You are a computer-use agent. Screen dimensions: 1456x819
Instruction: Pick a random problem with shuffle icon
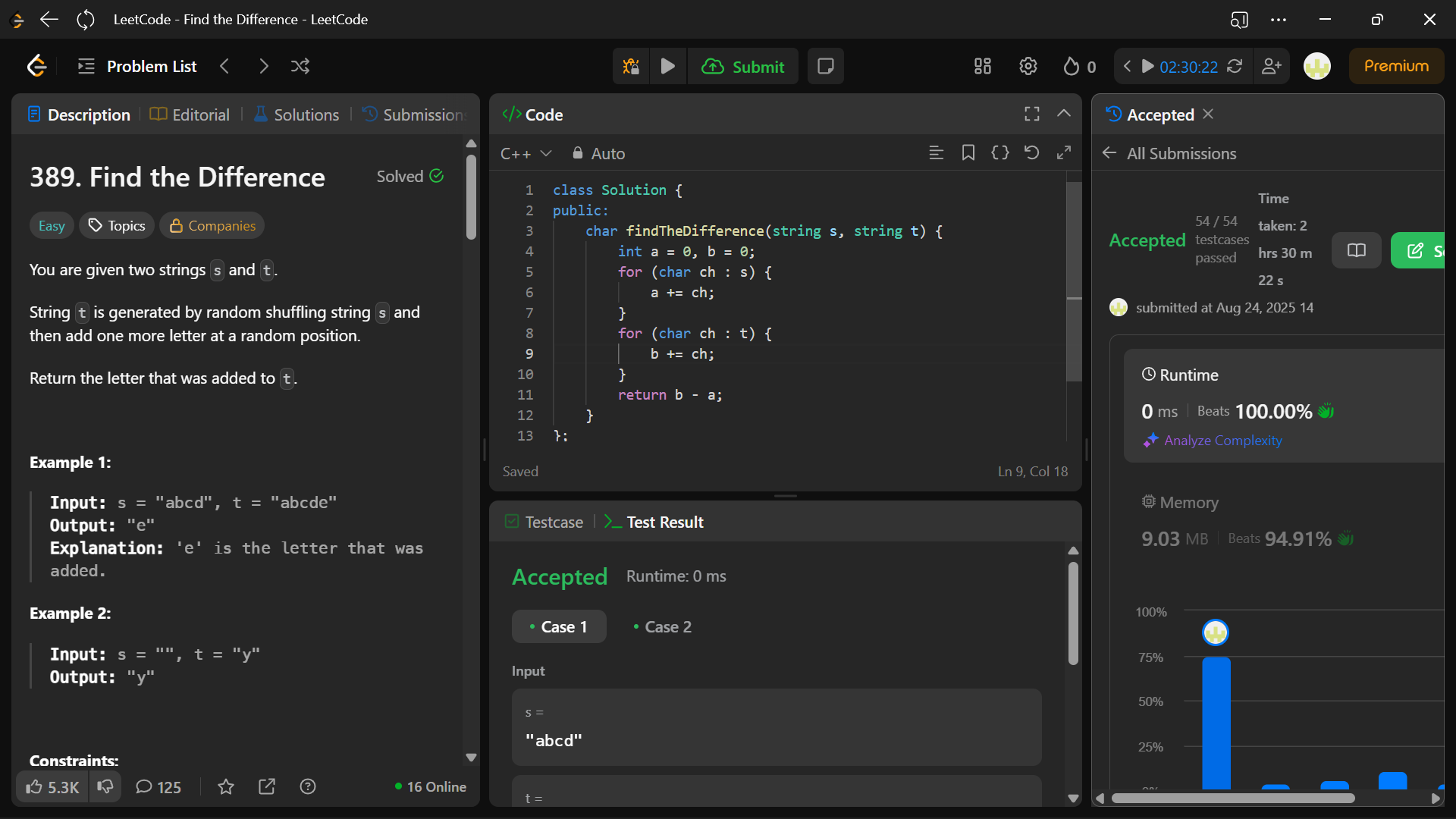tap(300, 67)
